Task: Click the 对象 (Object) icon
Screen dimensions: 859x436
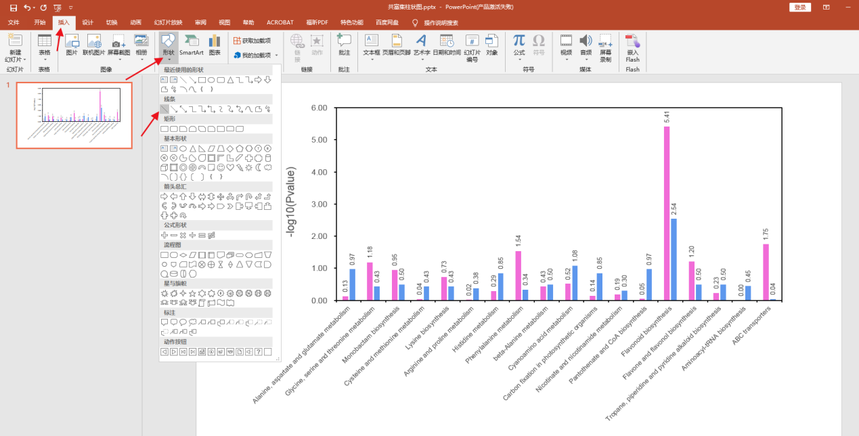Action: tap(491, 45)
